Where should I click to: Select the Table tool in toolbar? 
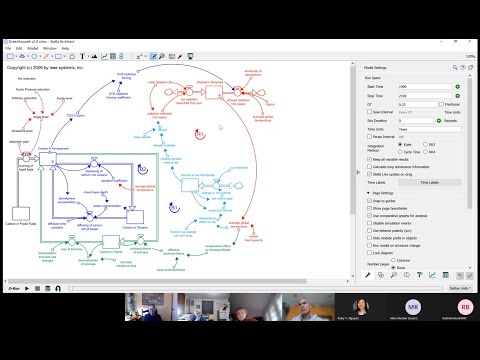(x=113, y=56)
